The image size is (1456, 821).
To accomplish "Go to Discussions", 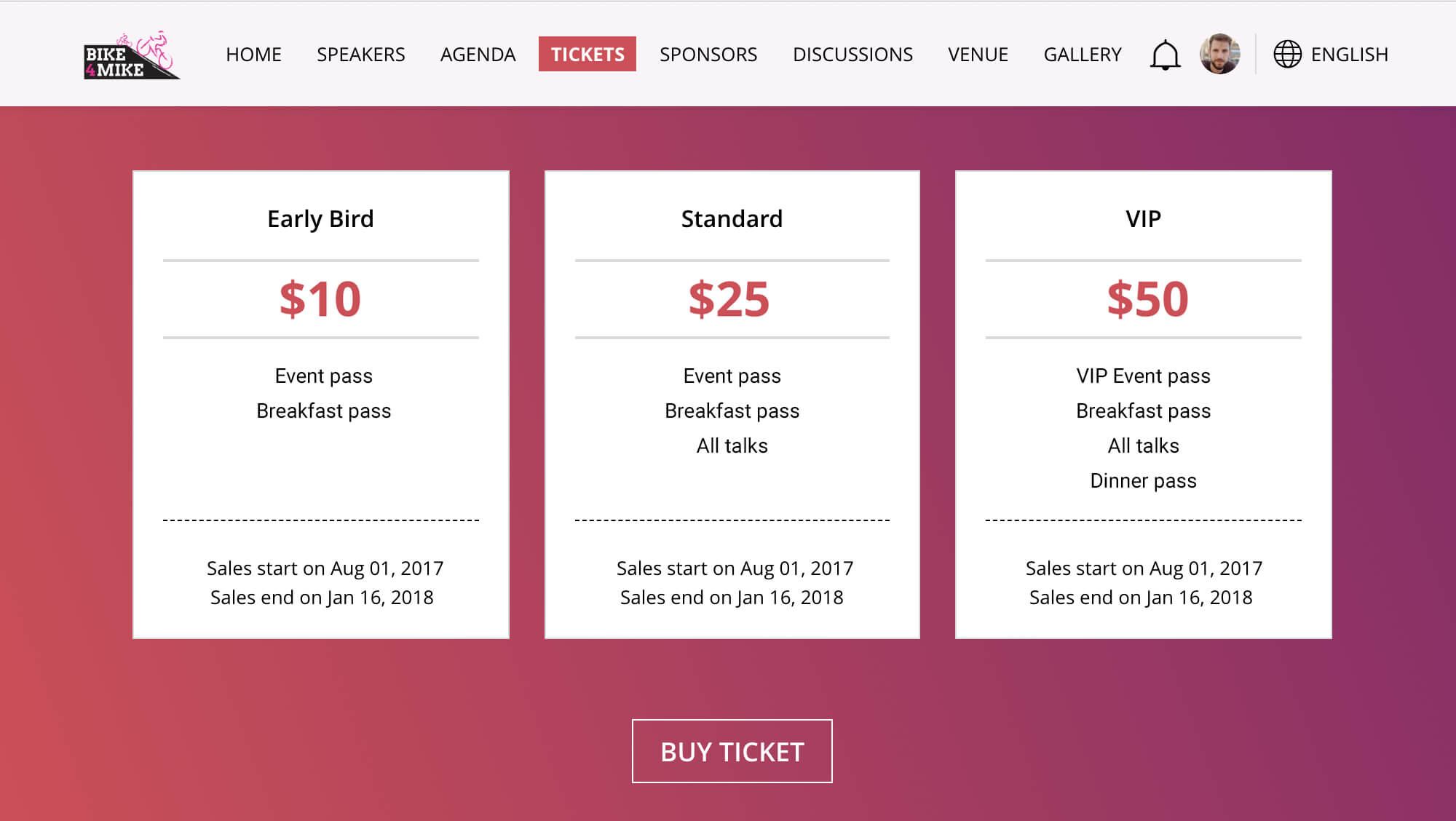I will (x=852, y=54).
